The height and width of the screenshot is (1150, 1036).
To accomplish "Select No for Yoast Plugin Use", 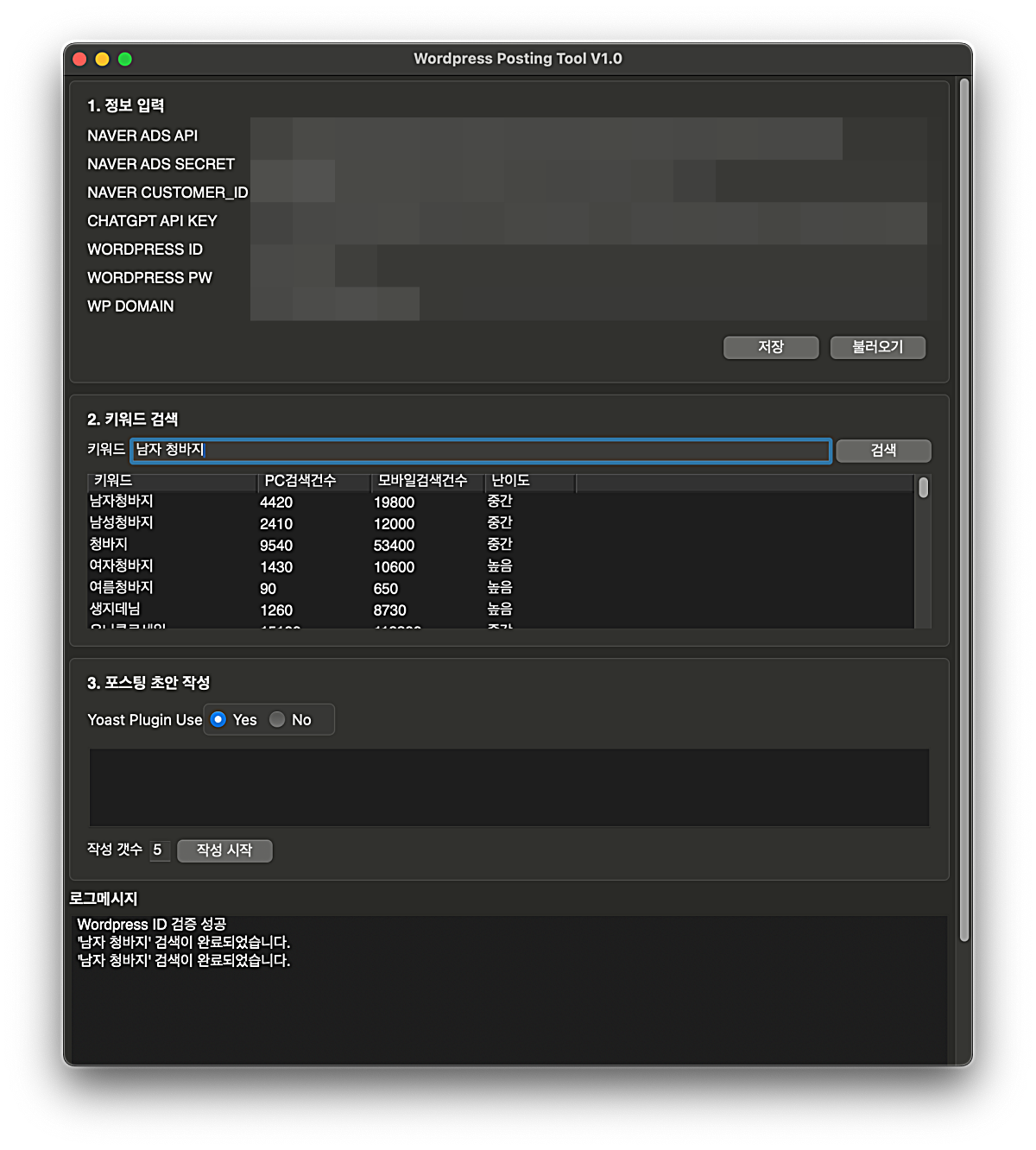I will tap(277, 719).
